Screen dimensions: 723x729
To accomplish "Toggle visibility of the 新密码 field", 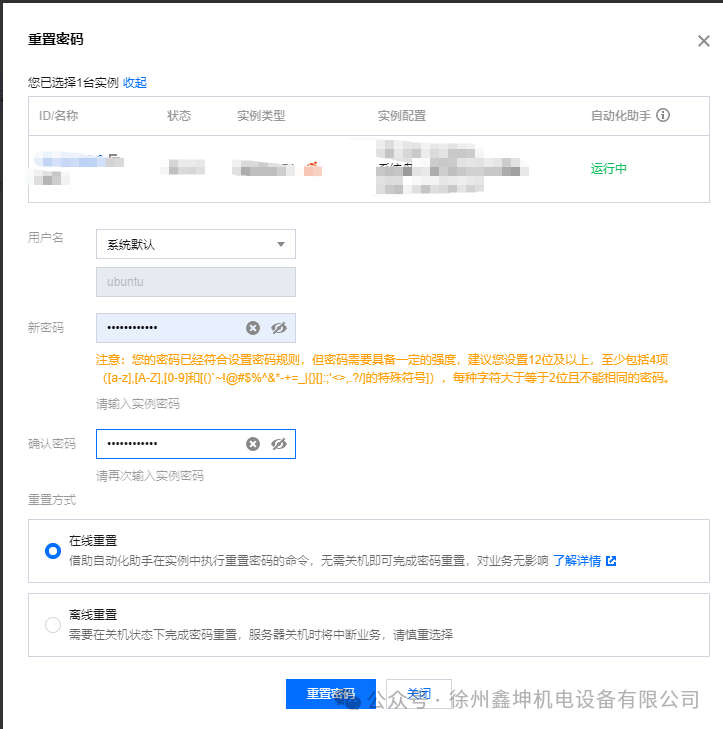I will point(279,328).
